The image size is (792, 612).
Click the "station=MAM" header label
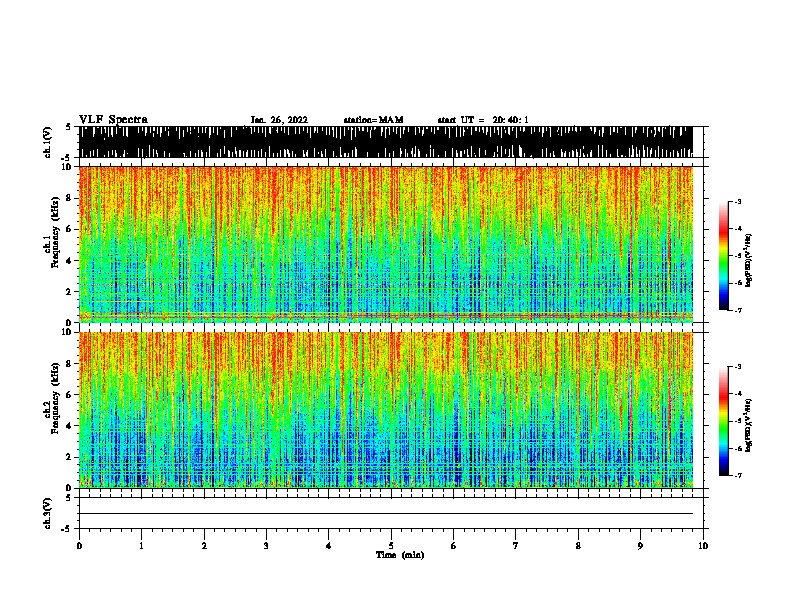click(373, 120)
